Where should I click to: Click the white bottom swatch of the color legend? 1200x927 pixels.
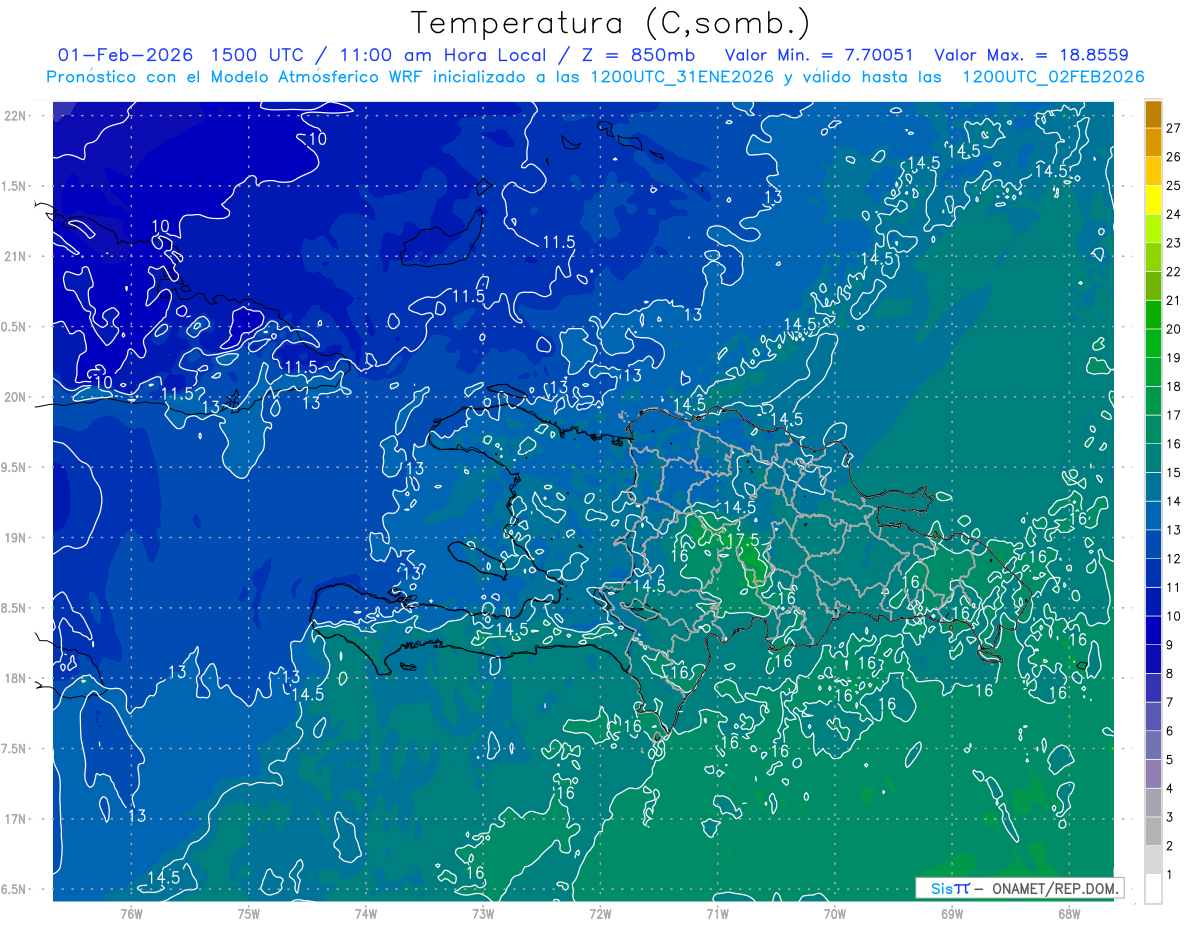tap(1153, 889)
